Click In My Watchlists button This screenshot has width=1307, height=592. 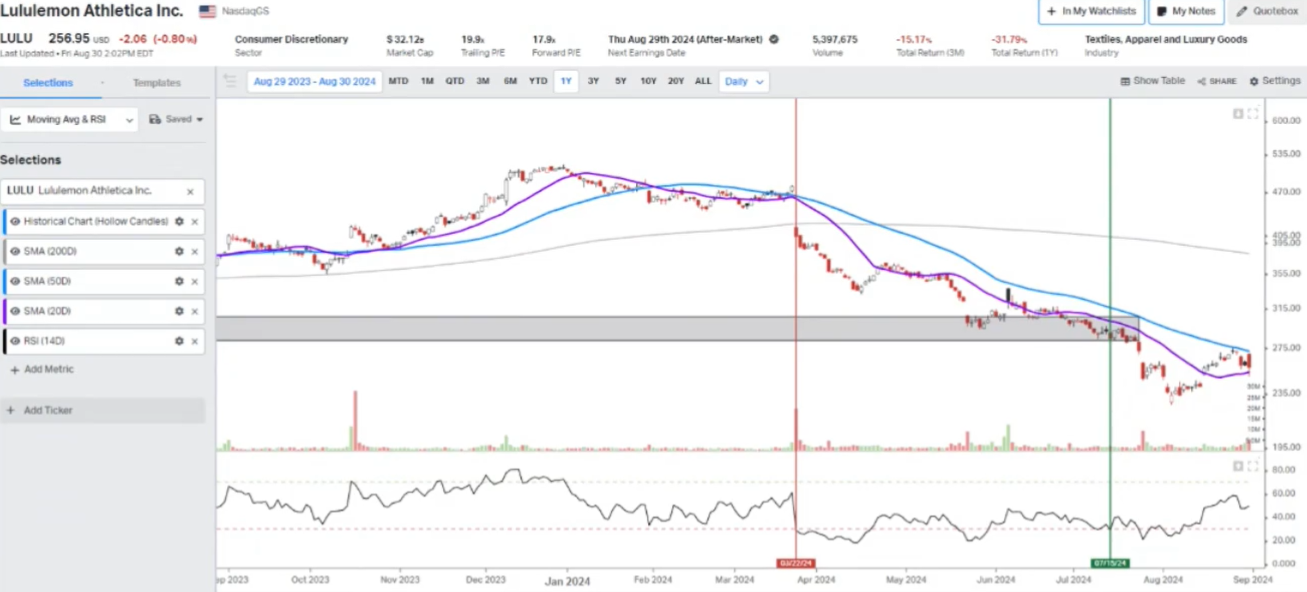1091,11
